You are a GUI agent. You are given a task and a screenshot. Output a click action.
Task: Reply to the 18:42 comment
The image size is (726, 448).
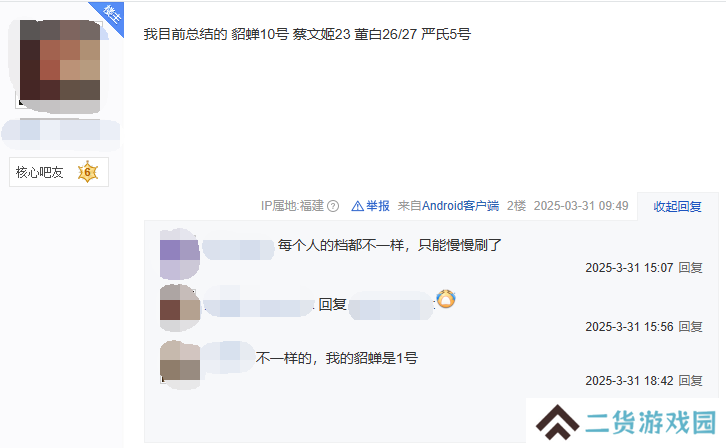pyautogui.click(x=690, y=380)
